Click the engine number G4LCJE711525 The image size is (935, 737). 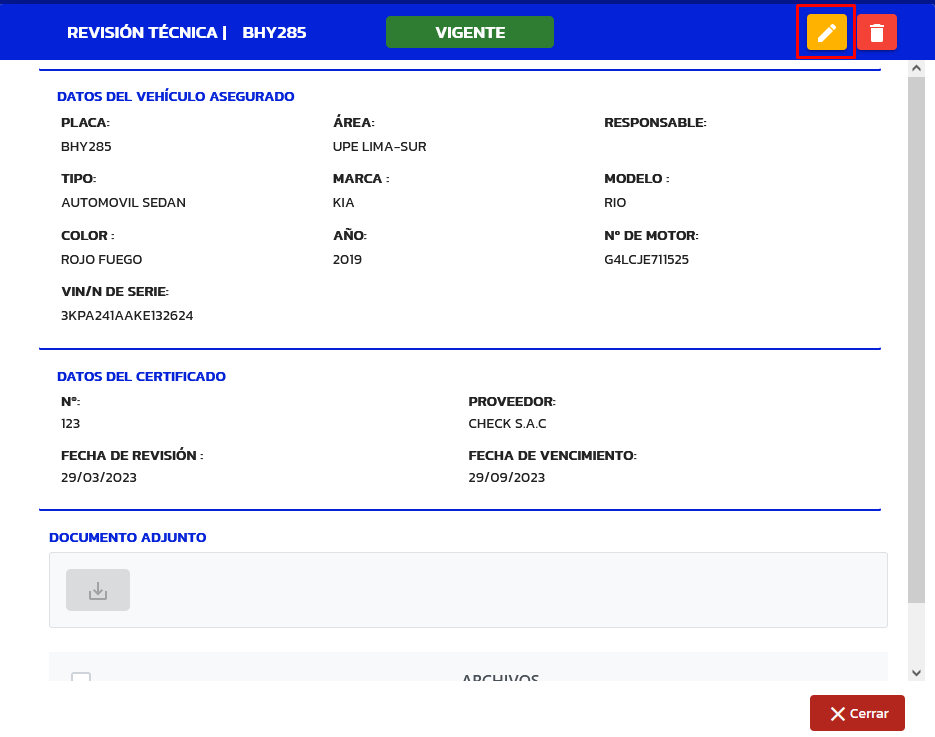pos(646,260)
